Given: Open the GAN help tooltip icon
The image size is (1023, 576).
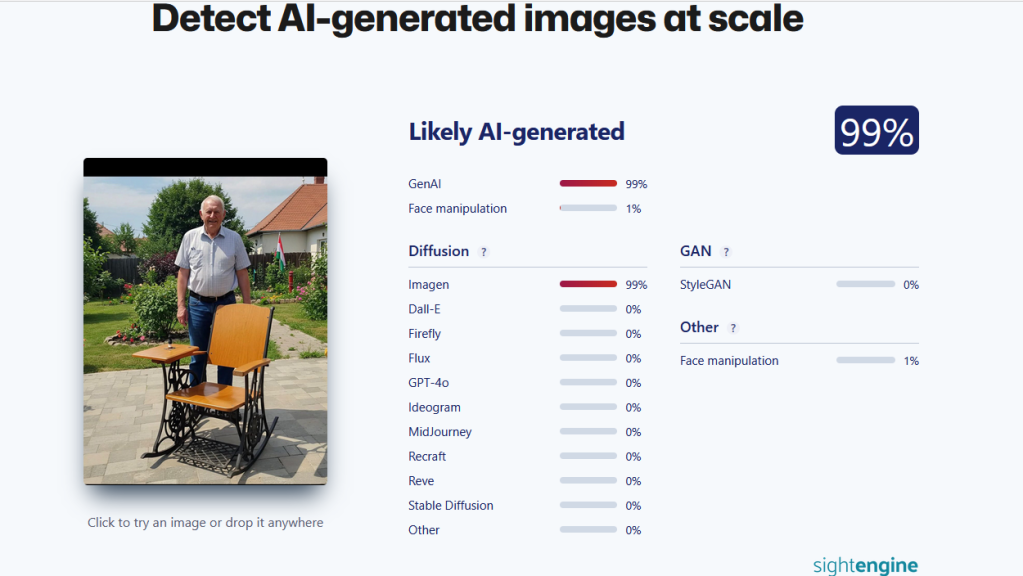Looking at the screenshot, I should pyautogui.click(x=726, y=251).
